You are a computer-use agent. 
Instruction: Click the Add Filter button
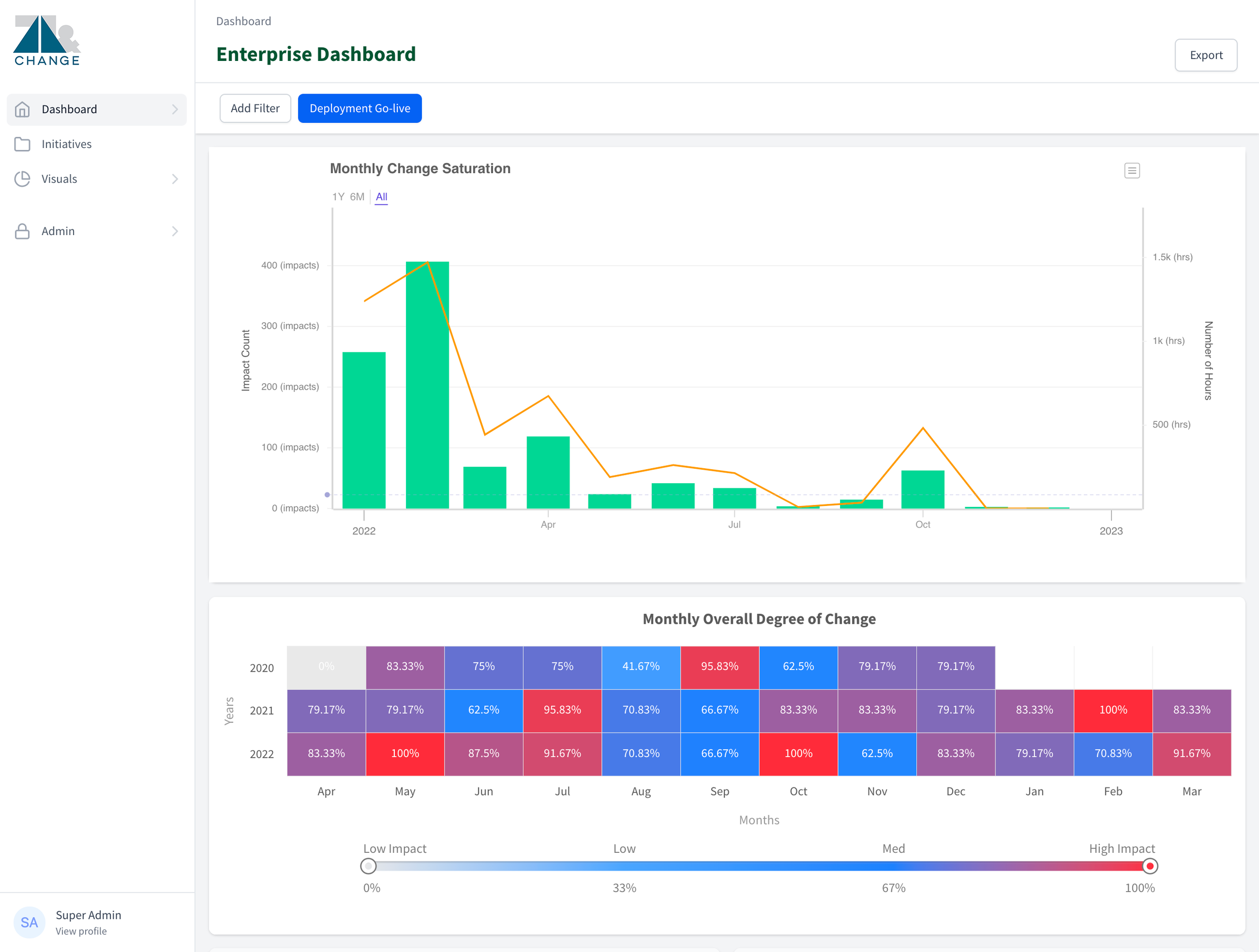pos(255,108)
